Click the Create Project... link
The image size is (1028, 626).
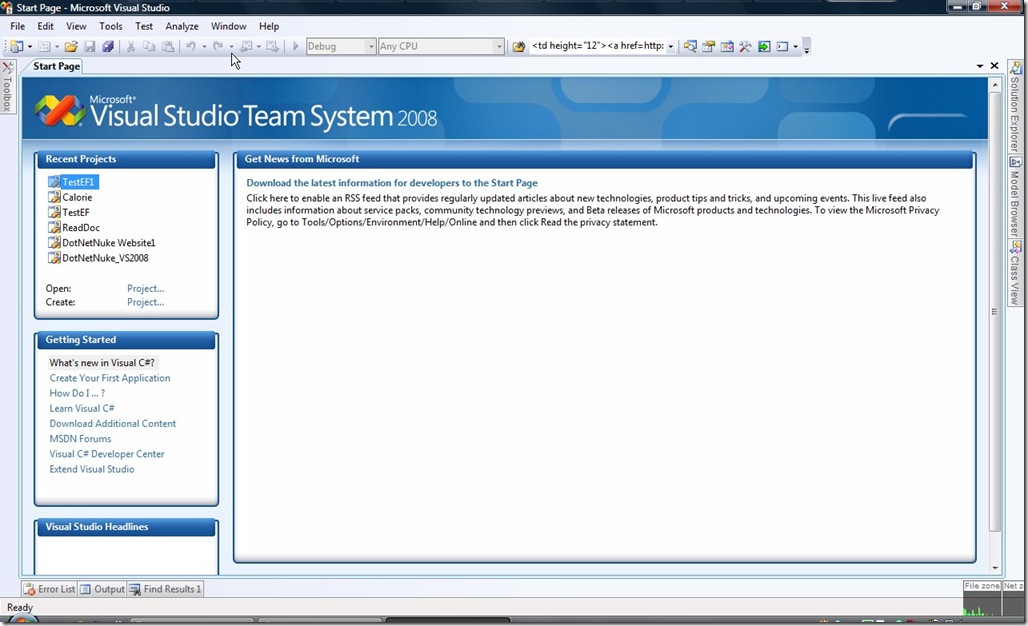[146, 302]
